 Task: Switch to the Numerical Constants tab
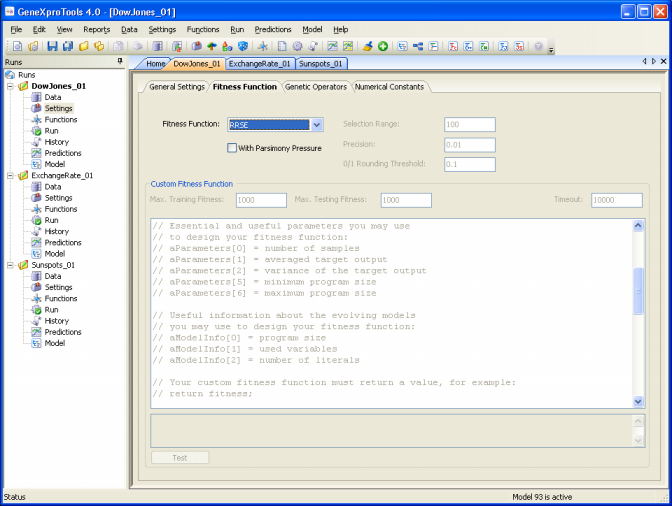[x=389, y=87]
